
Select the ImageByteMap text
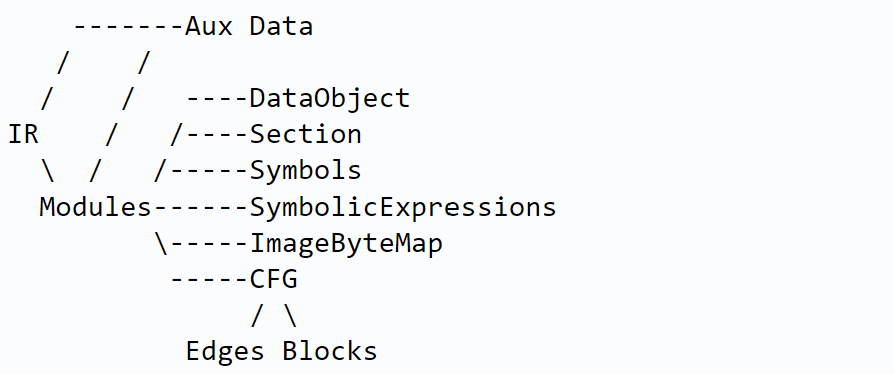pos(347,243)
